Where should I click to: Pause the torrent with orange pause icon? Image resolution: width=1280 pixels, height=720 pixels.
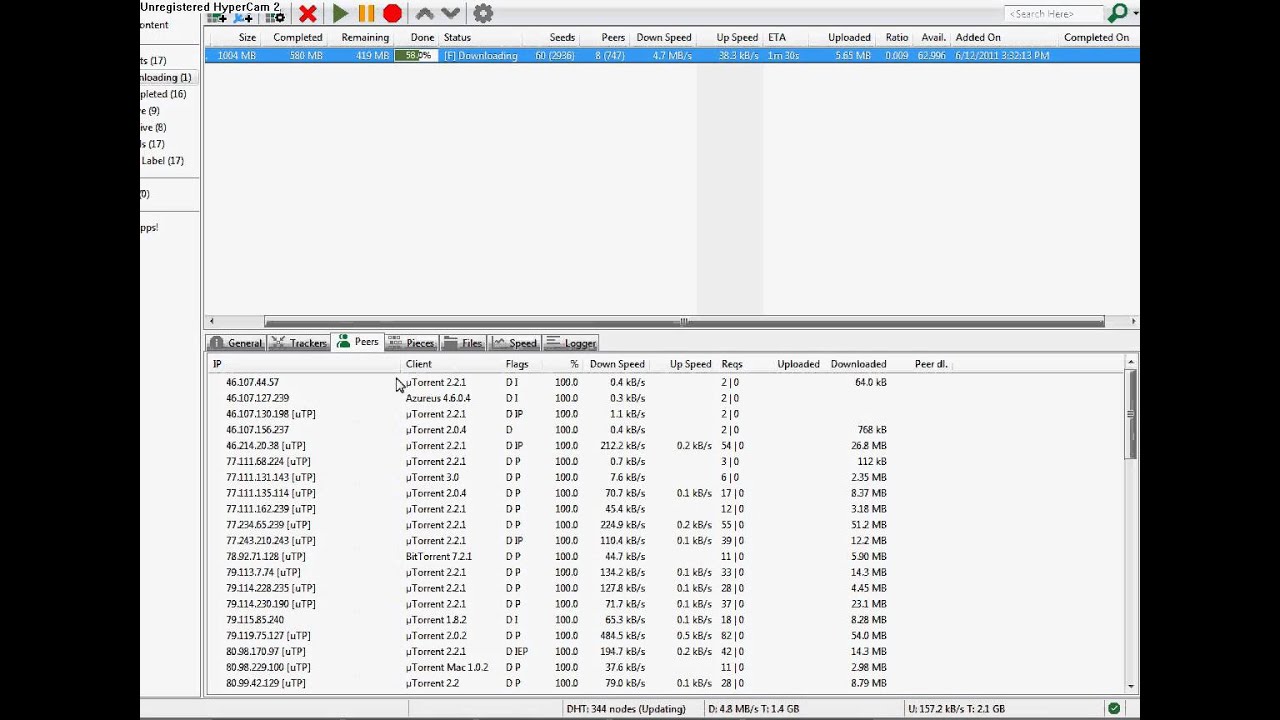(x=366, y=14)
